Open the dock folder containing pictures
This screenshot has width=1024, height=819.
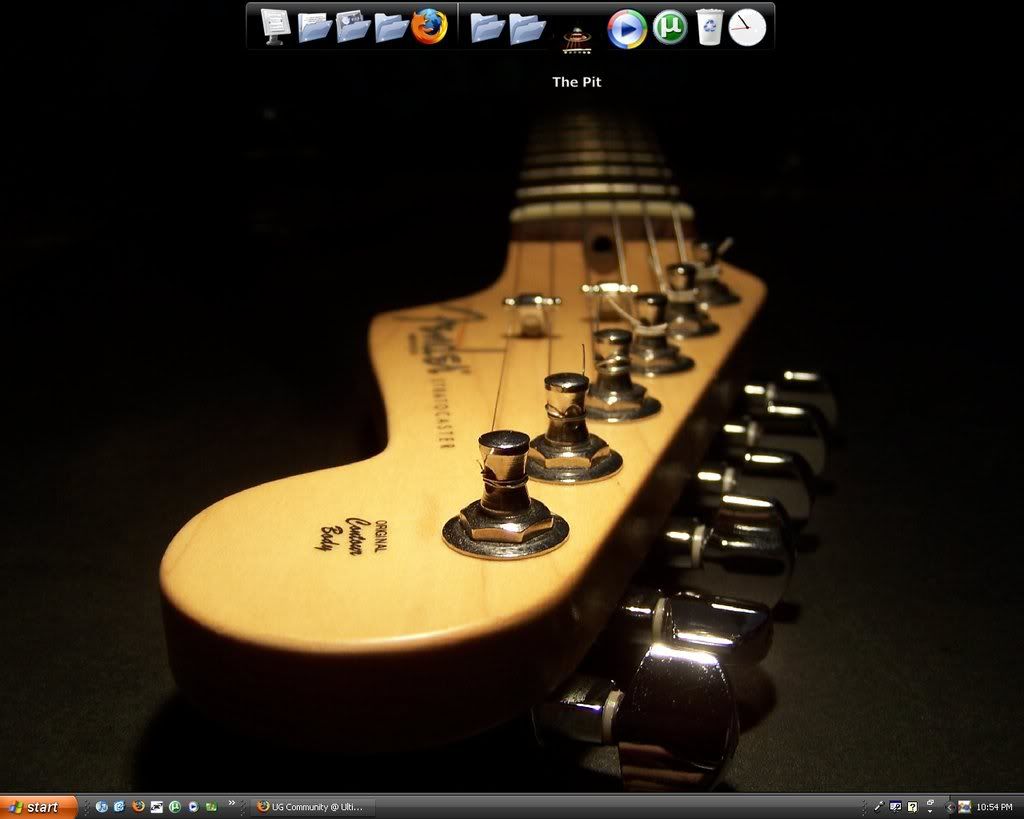point(353,27)
